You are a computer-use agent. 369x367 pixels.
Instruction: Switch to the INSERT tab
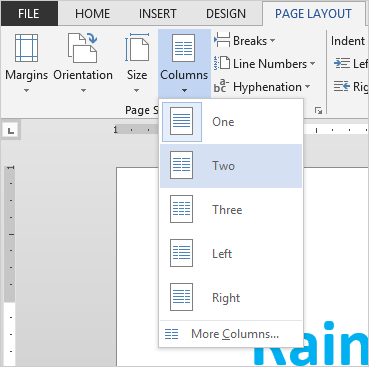[x=157, y=14]
